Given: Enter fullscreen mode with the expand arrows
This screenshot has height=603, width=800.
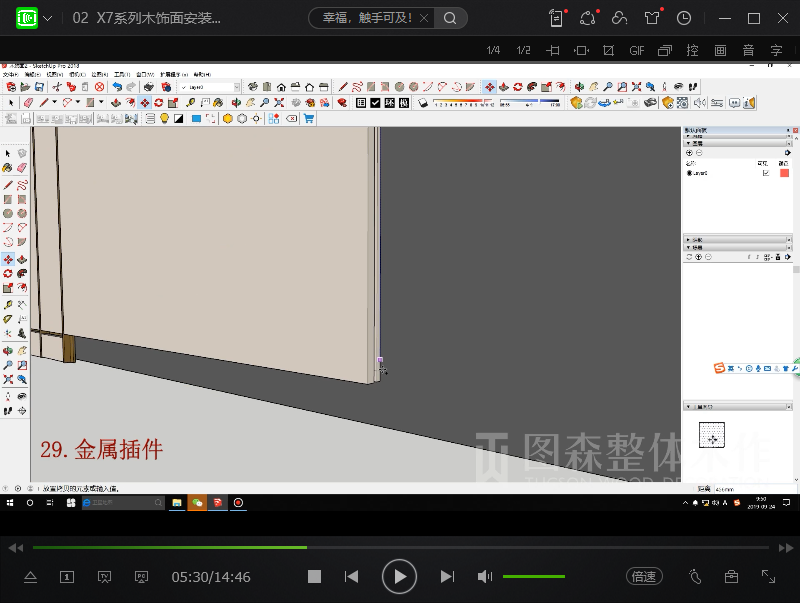Looking at the screenshot, I should [768, 577].
